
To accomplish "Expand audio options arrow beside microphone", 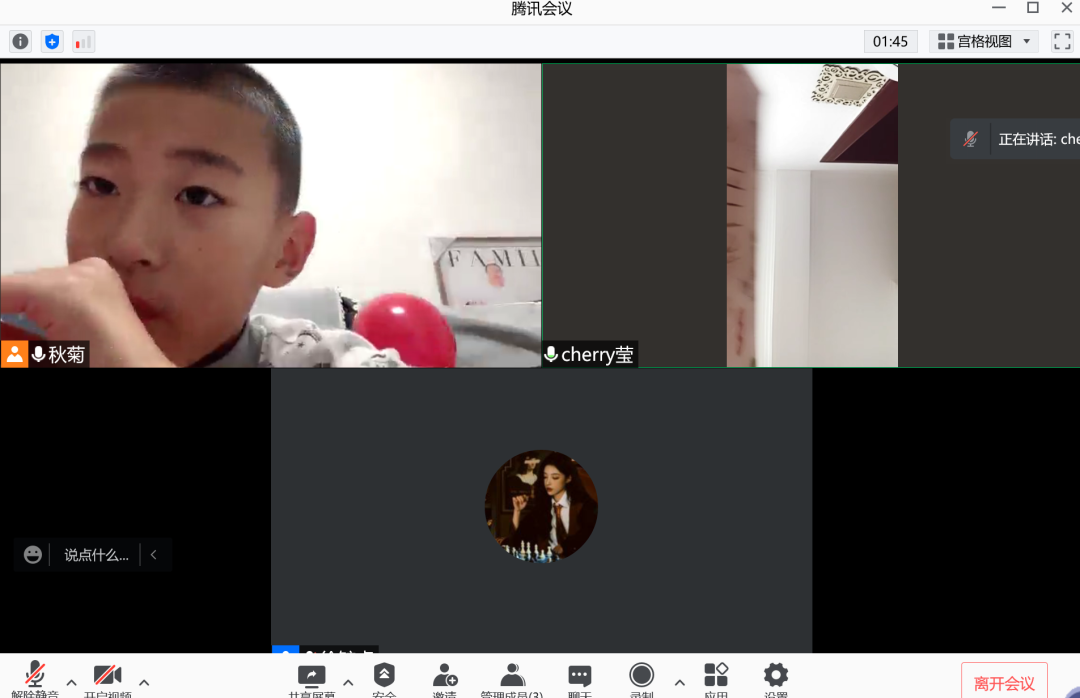I will (71, 683).
